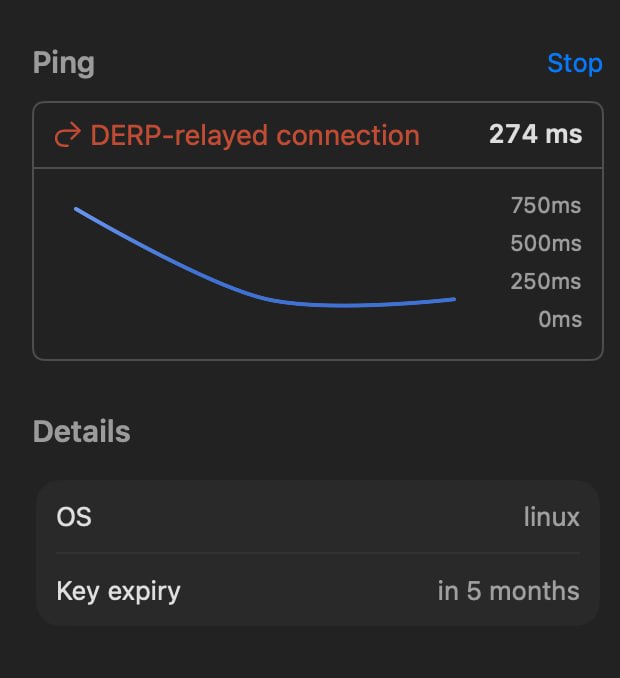
Task: Select the Key expiry row label
Action: coord(118,590)
